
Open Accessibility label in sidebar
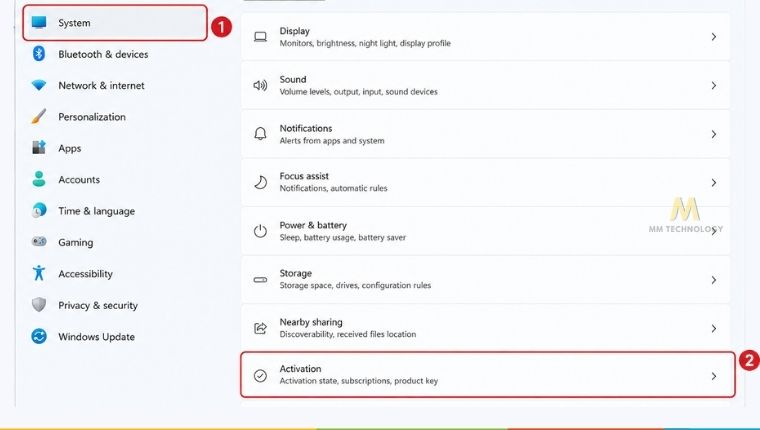(x=85, y=274)
